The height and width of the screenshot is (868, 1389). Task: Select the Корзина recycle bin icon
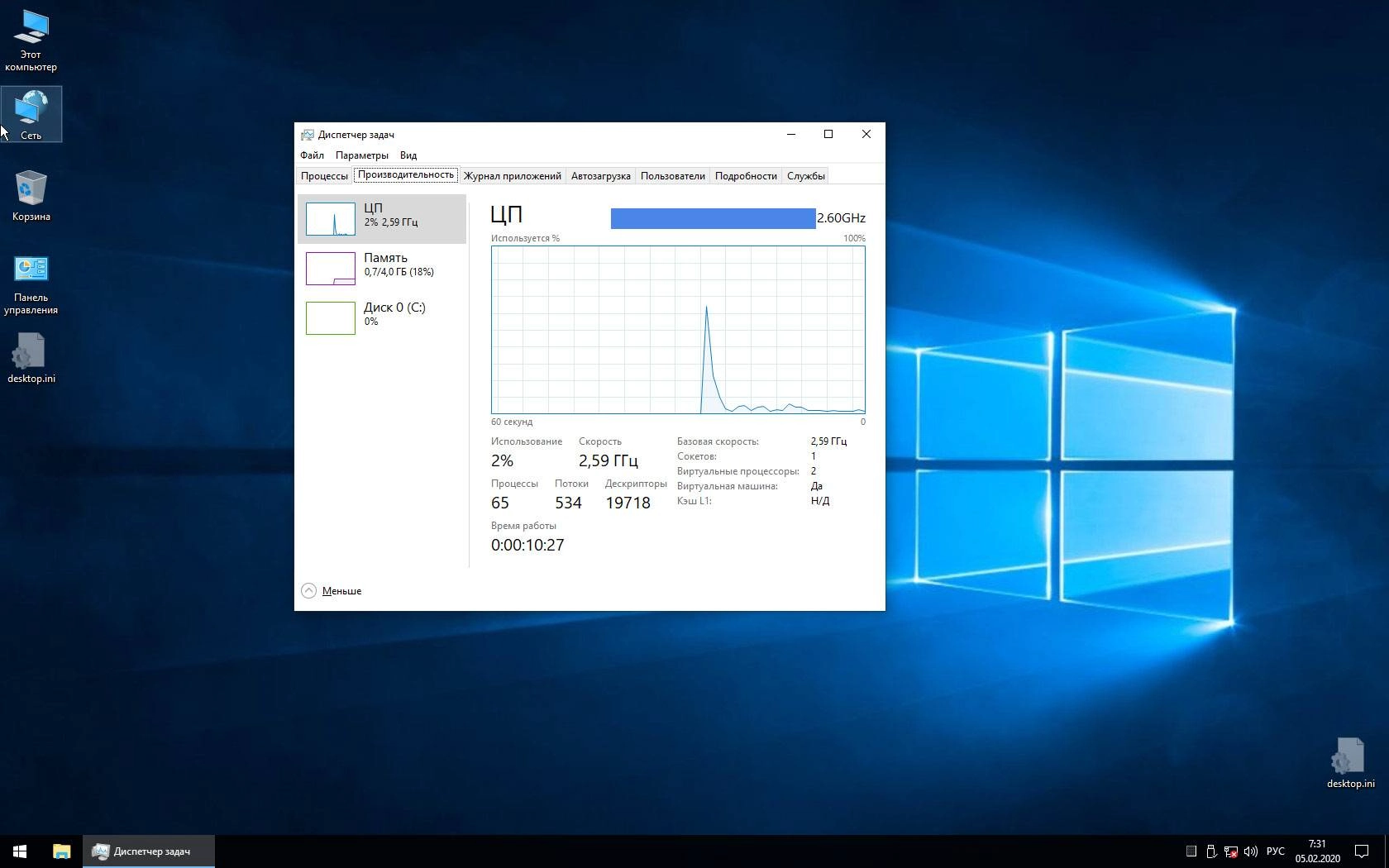(x=31, y=196)
